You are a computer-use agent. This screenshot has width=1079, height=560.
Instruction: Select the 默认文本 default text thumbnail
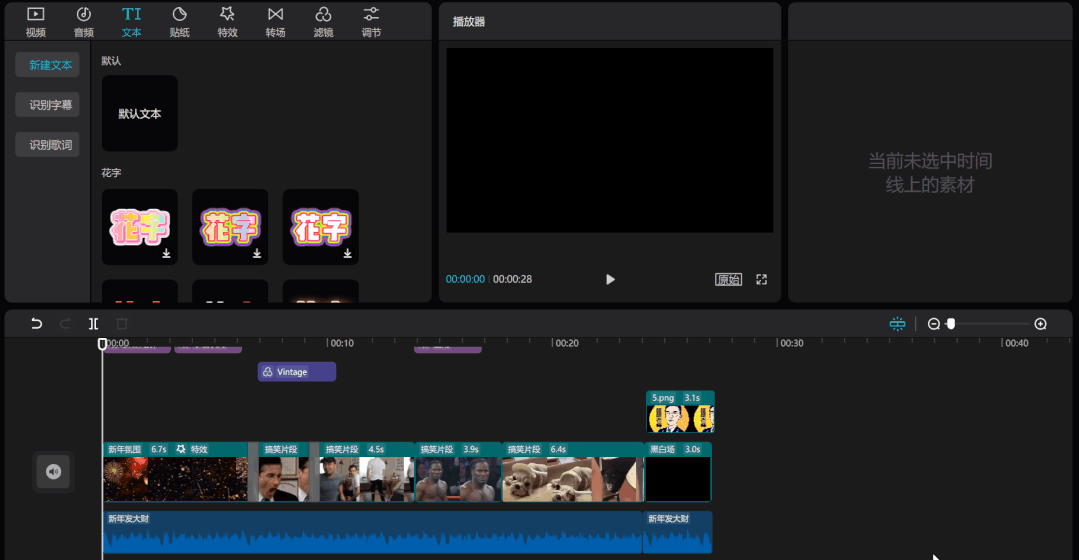click(x=140, y=114)
